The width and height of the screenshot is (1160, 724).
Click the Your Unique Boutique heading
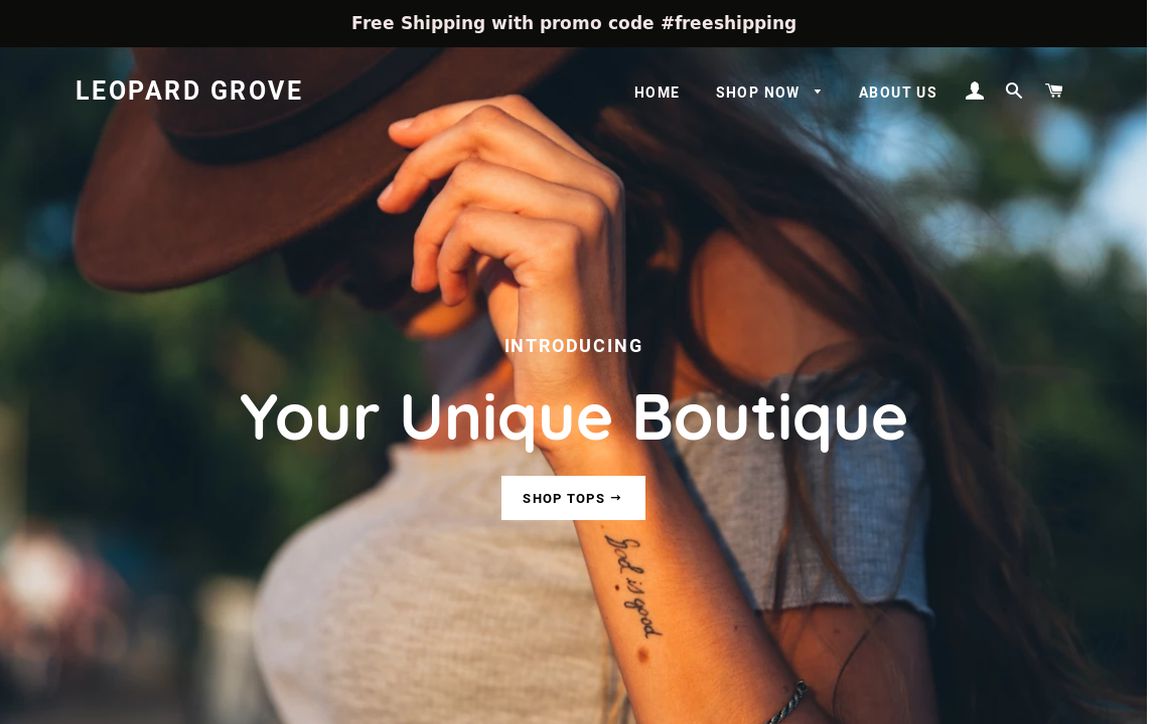pos(573,419)
